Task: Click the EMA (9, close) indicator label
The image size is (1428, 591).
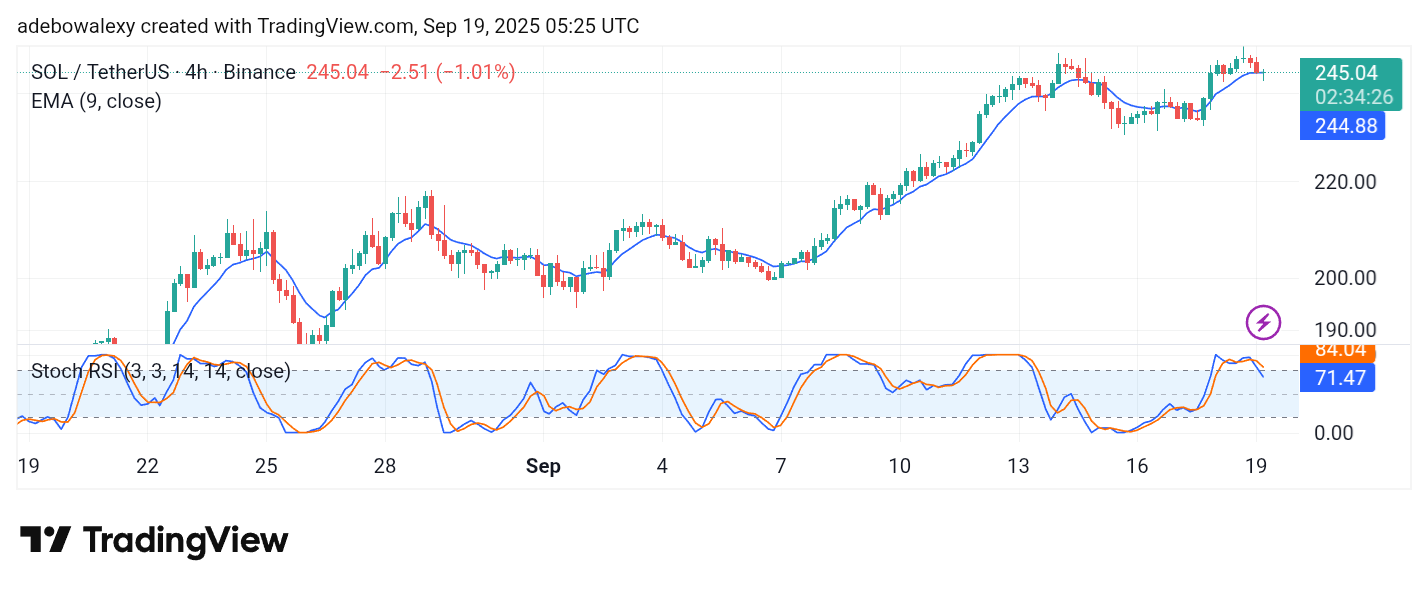Action: pyautogui.click(x=96, y=101)
